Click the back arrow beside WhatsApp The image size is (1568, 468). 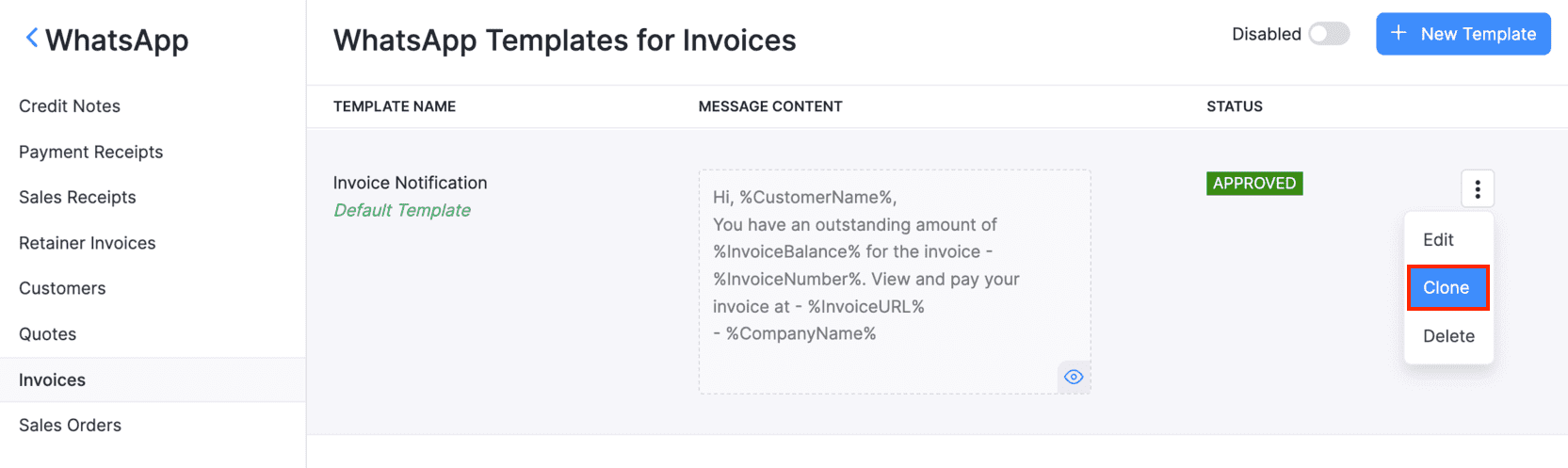click(32, 38)
